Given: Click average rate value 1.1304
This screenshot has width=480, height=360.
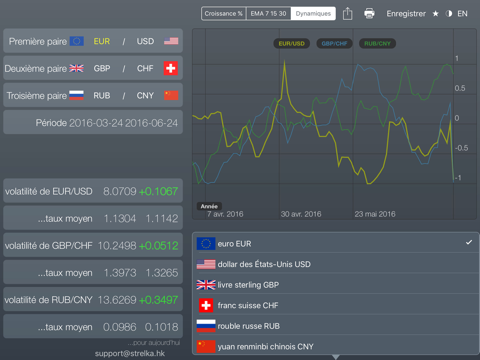Looking at the screenshot, I should click(120, 219).
